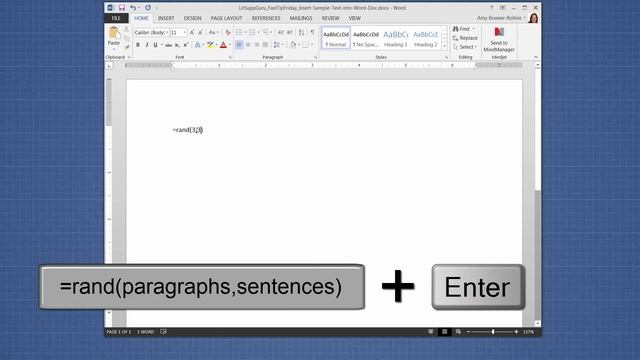Toggle Italic formatting
This screenshot has height=360, width=640.
tap(147, 45)
